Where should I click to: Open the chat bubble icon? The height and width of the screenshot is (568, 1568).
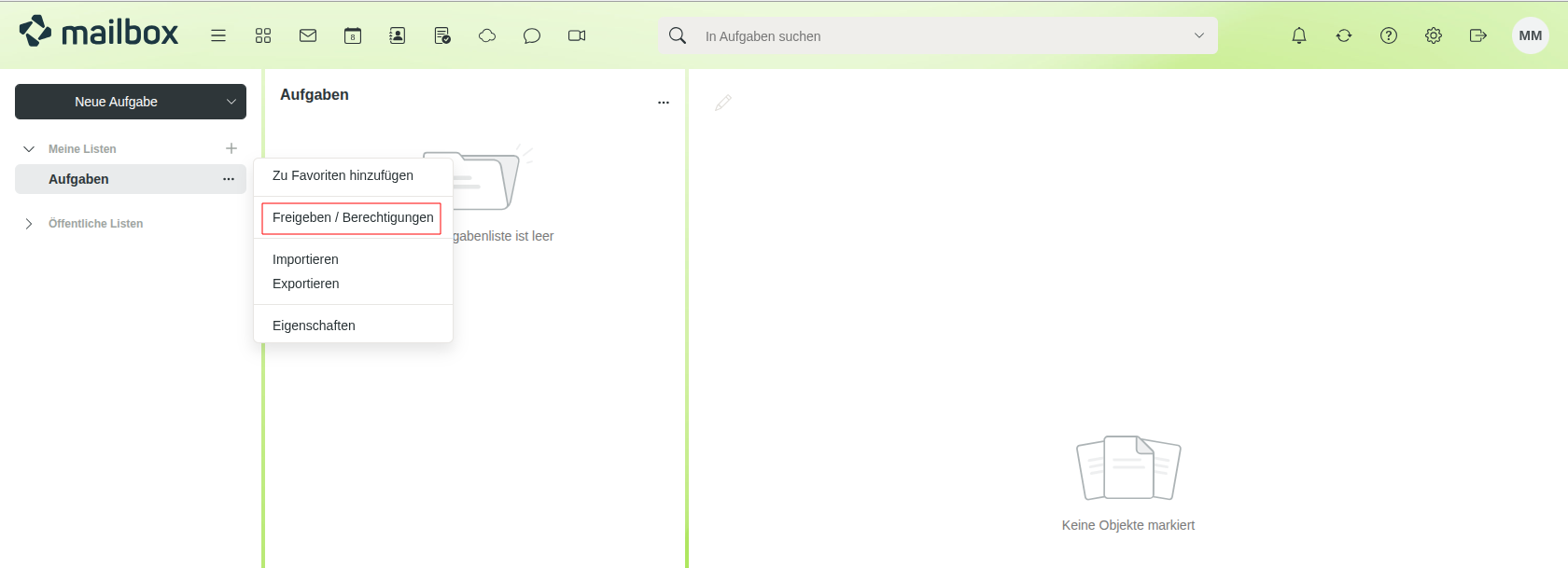click(x=532, y=35)
